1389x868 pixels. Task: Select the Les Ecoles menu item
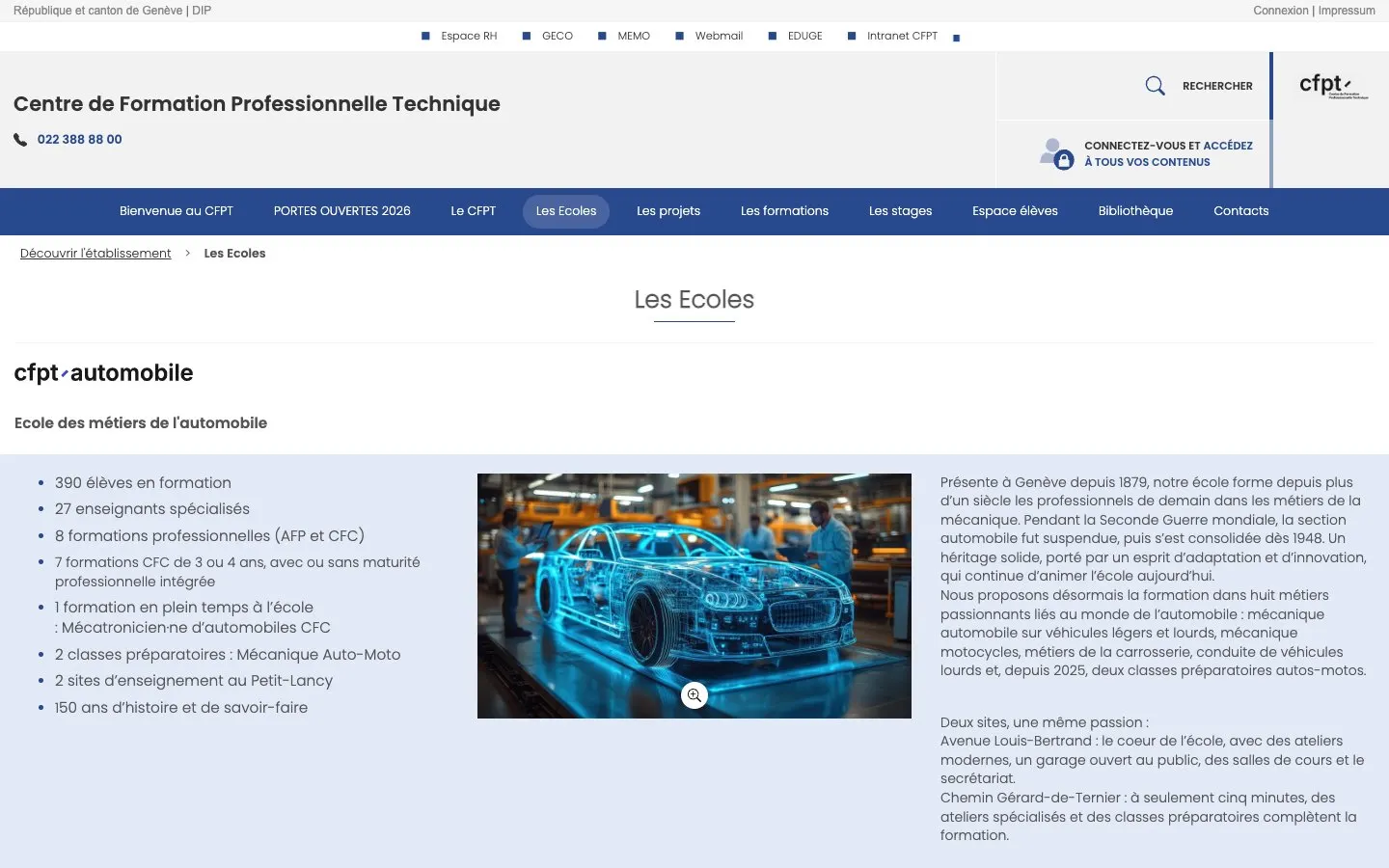(x=566, y=211)
